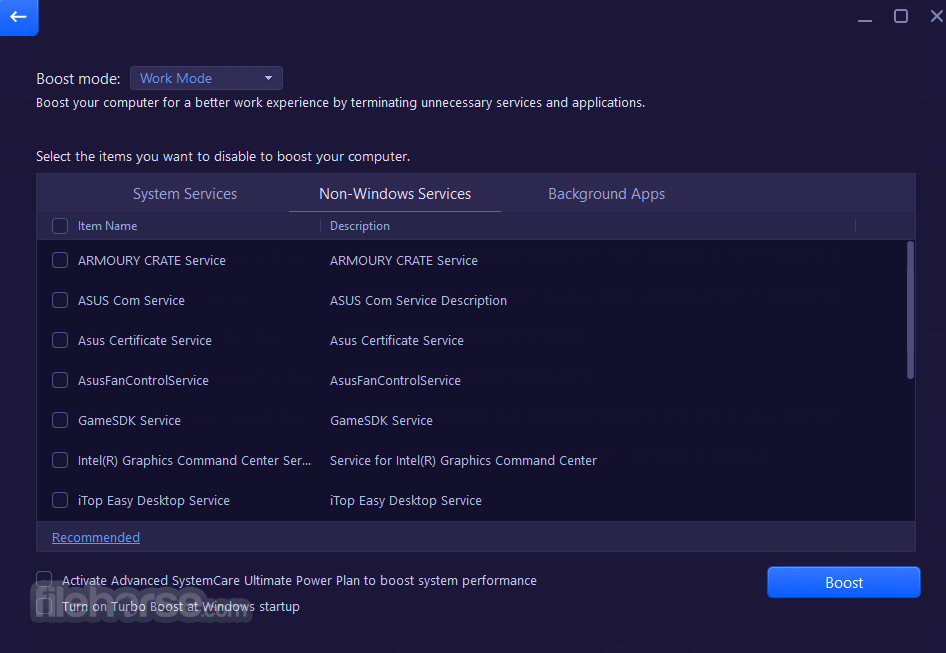Screen dimensions: 946x653
Task: Maximize the window
Action: (901, 16)
